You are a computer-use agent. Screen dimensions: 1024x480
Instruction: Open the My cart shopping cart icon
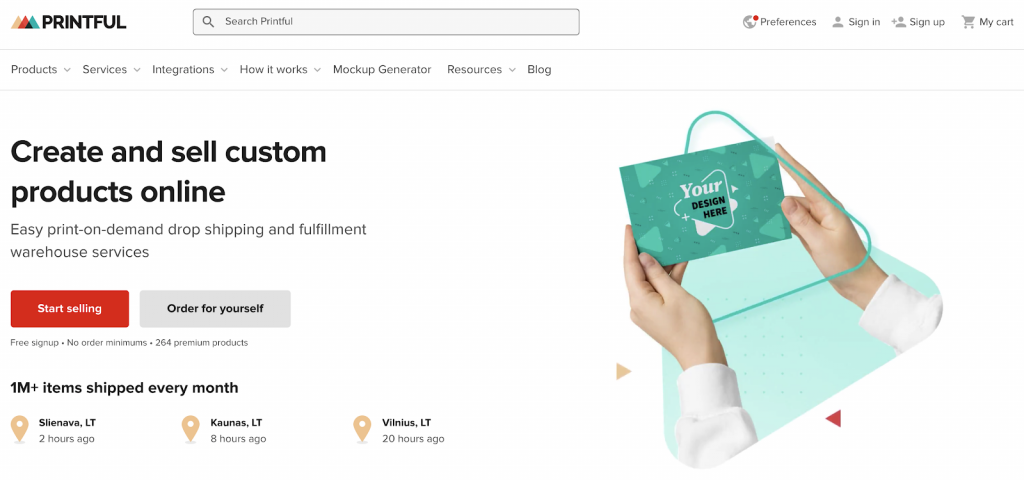[968, 22]
